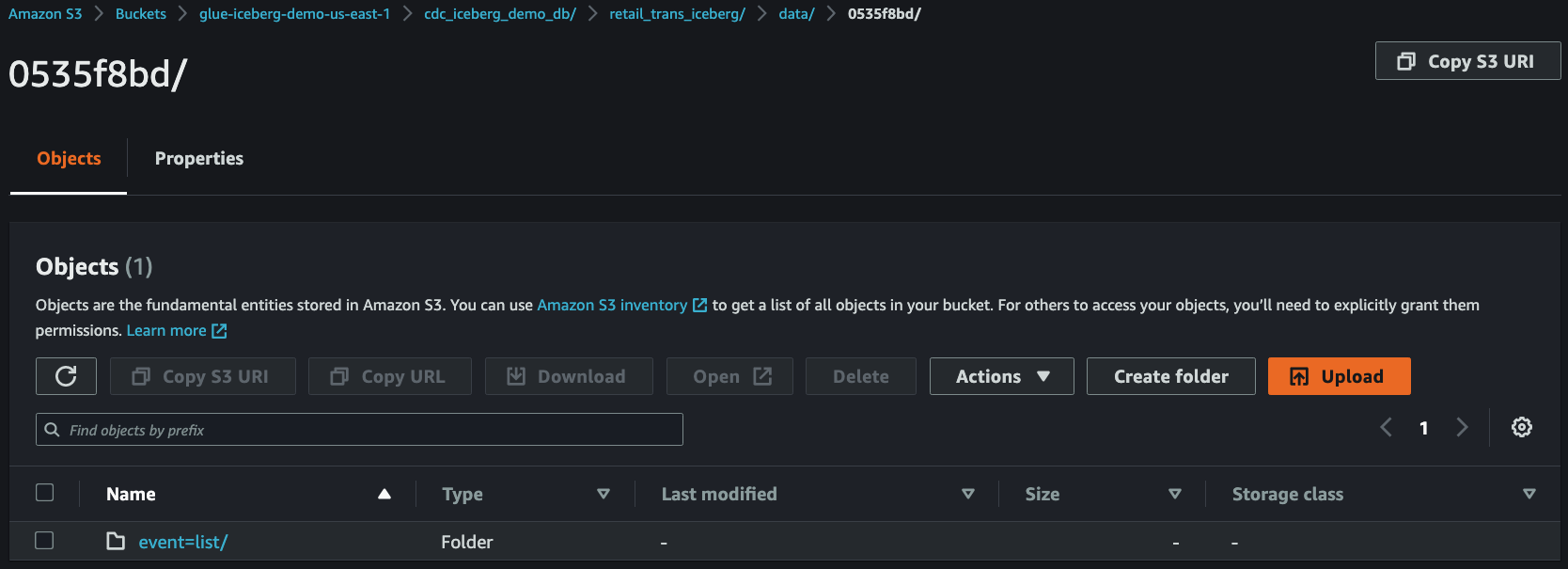Open glue-iceberg-demo-us-east-1 bucket breadcrumb
1568x569 pixels.
(294, 14)
